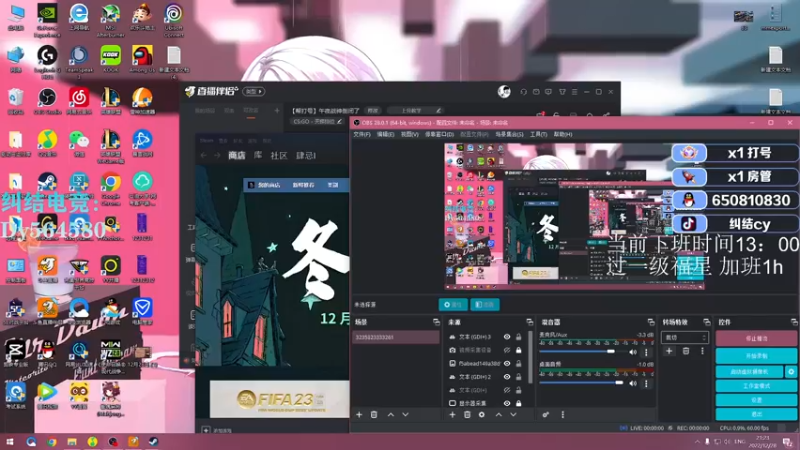Open source 属性 button above docks
800x450 pixels.
pyautogui.click(x=453, y=305)
